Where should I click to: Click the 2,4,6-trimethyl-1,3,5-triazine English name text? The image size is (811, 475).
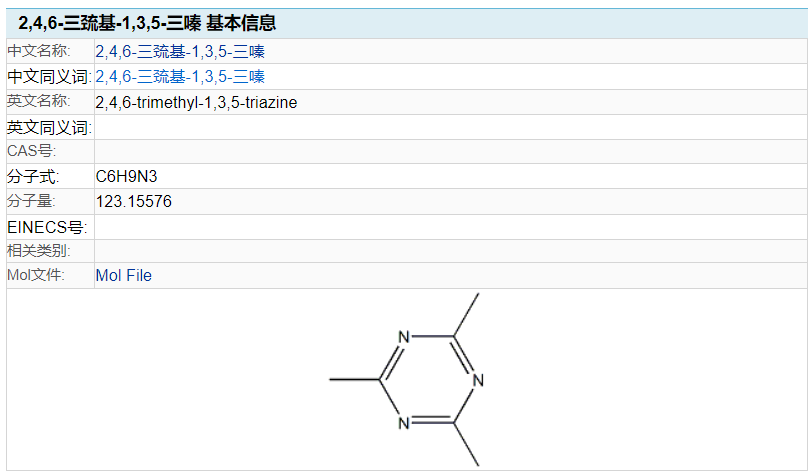(x=196, y=102)
